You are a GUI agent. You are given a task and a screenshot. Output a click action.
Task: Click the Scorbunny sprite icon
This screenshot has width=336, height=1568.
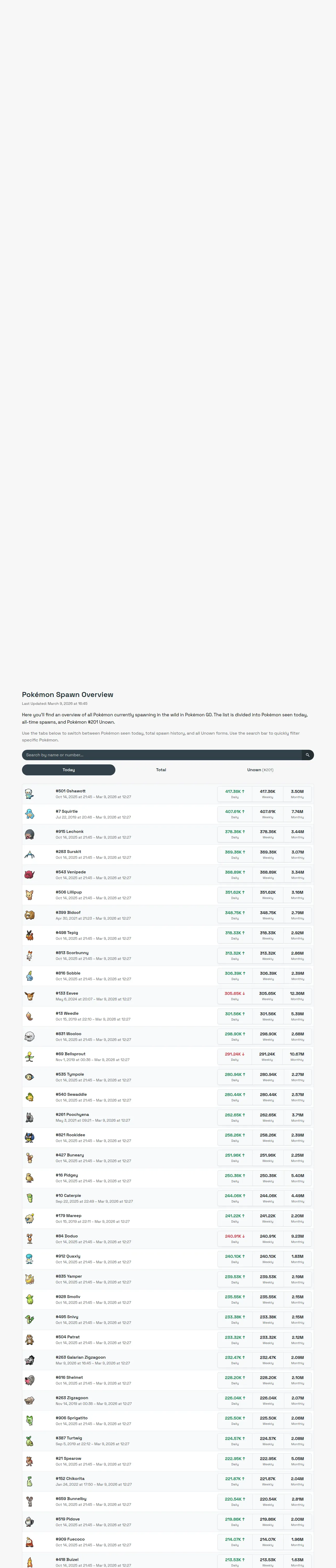click(x=29, y=956)
